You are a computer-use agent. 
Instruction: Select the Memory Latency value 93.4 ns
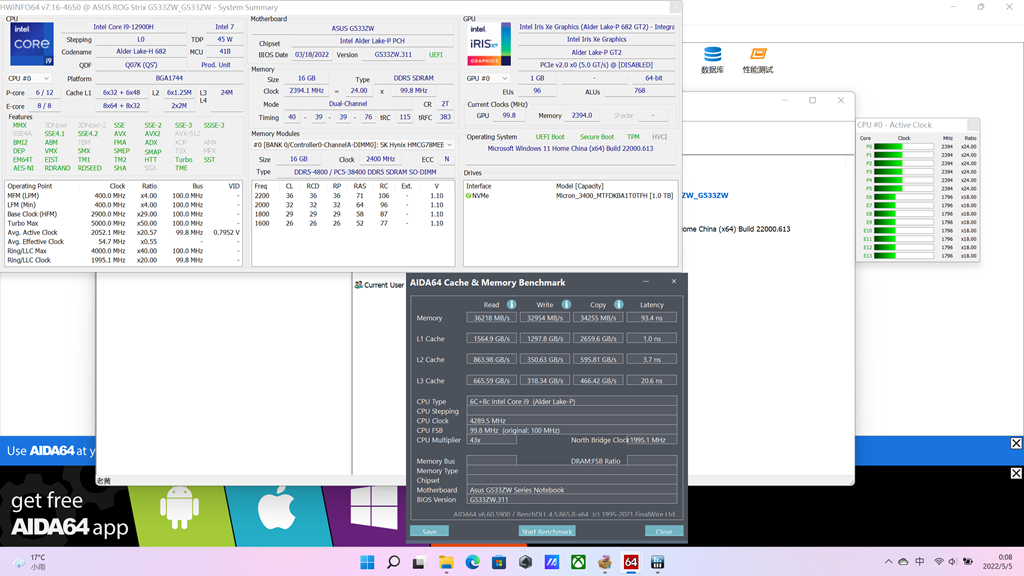(x=651, y=318)
